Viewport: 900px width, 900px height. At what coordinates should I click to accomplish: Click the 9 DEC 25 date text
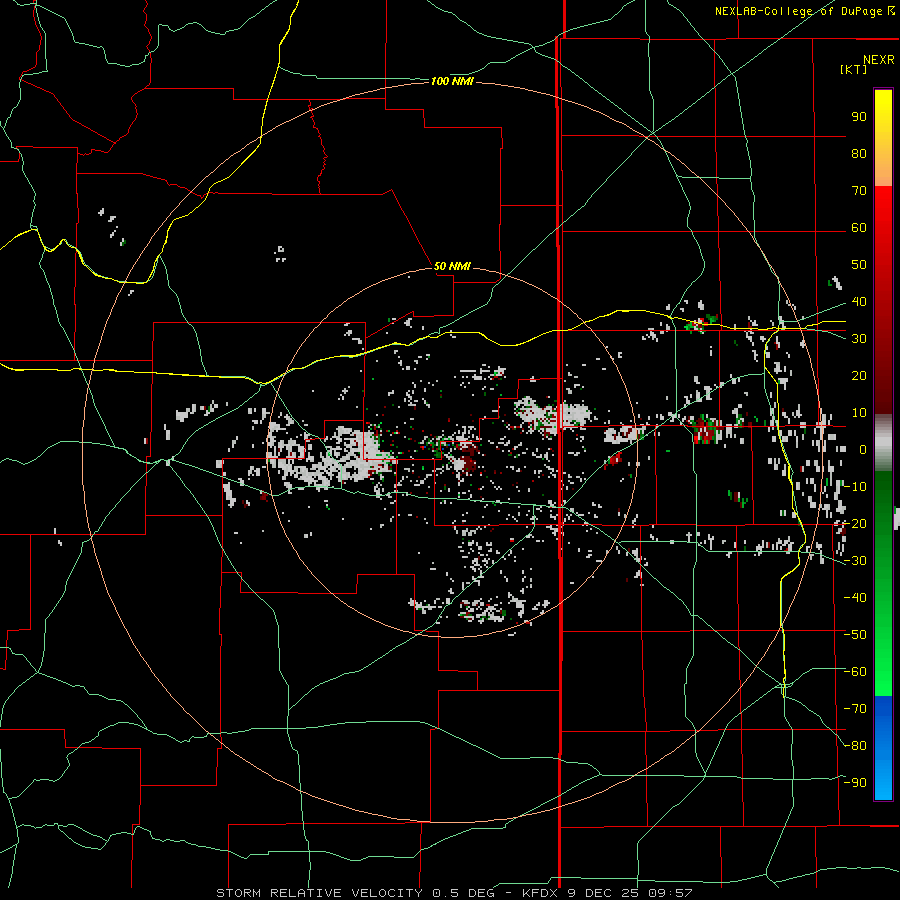[603, 893]
